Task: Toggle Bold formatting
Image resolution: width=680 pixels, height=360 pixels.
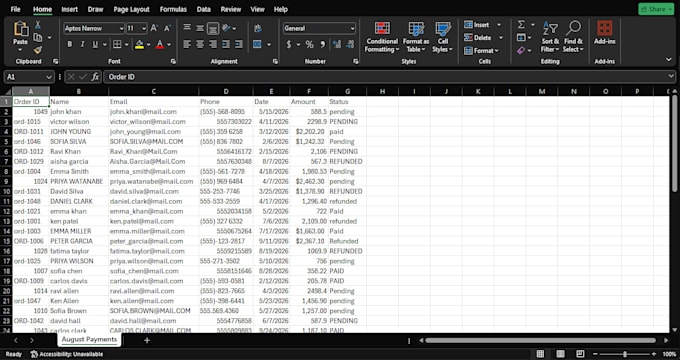Action: (69, 44)
